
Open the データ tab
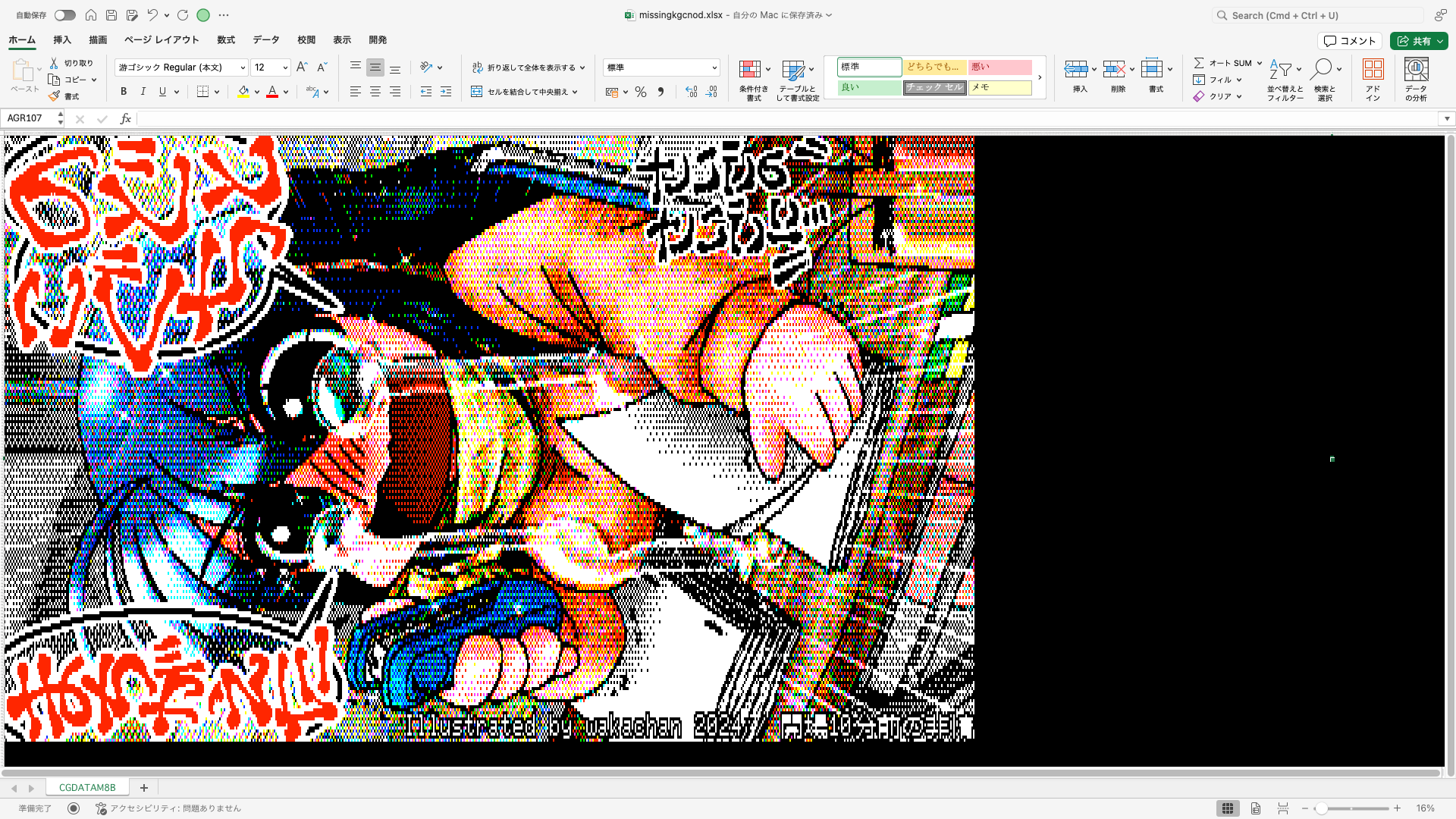click(266, 40)
